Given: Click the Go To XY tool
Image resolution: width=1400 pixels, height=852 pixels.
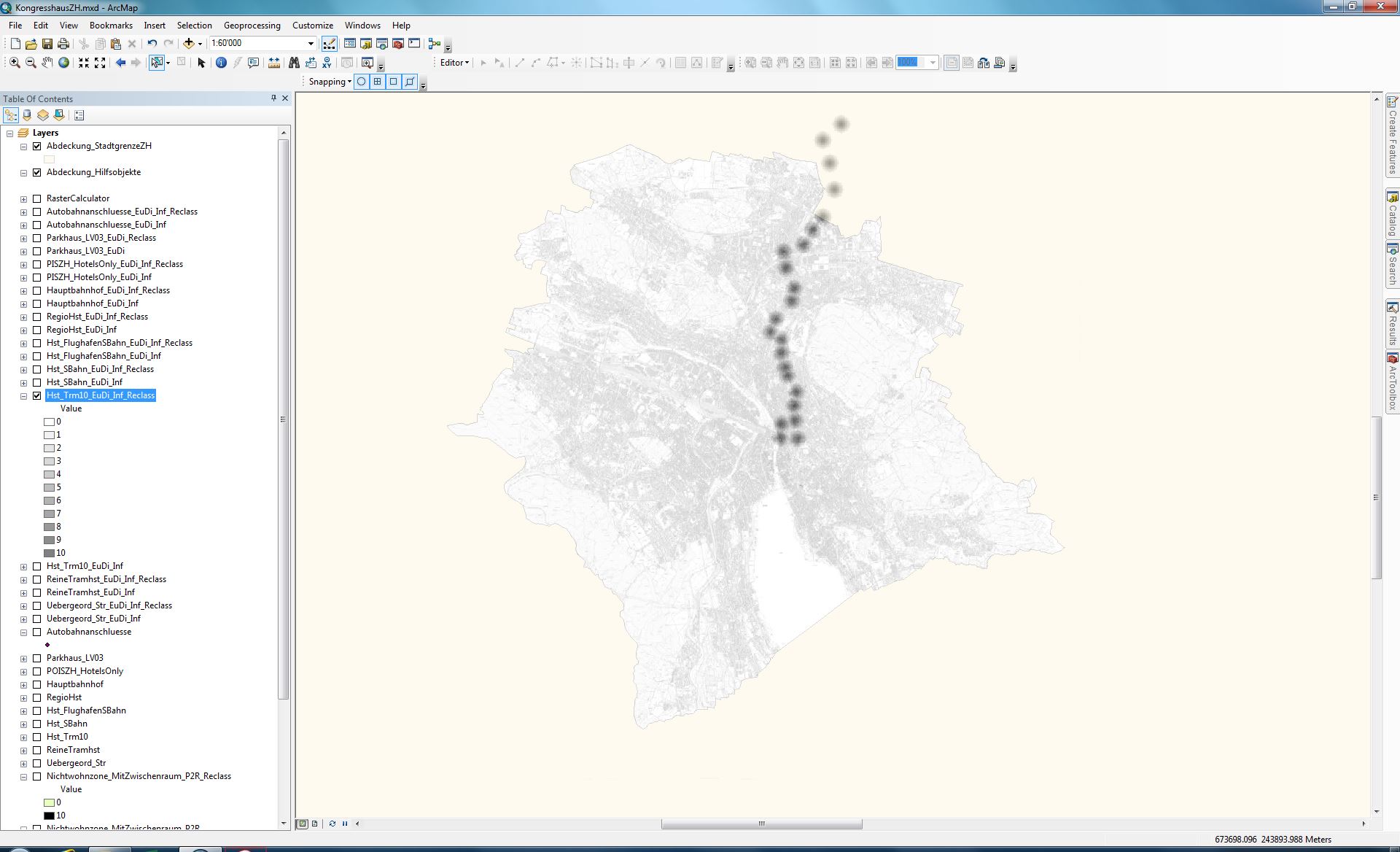Looking at the screenshot, I should [x=327, y=63].
